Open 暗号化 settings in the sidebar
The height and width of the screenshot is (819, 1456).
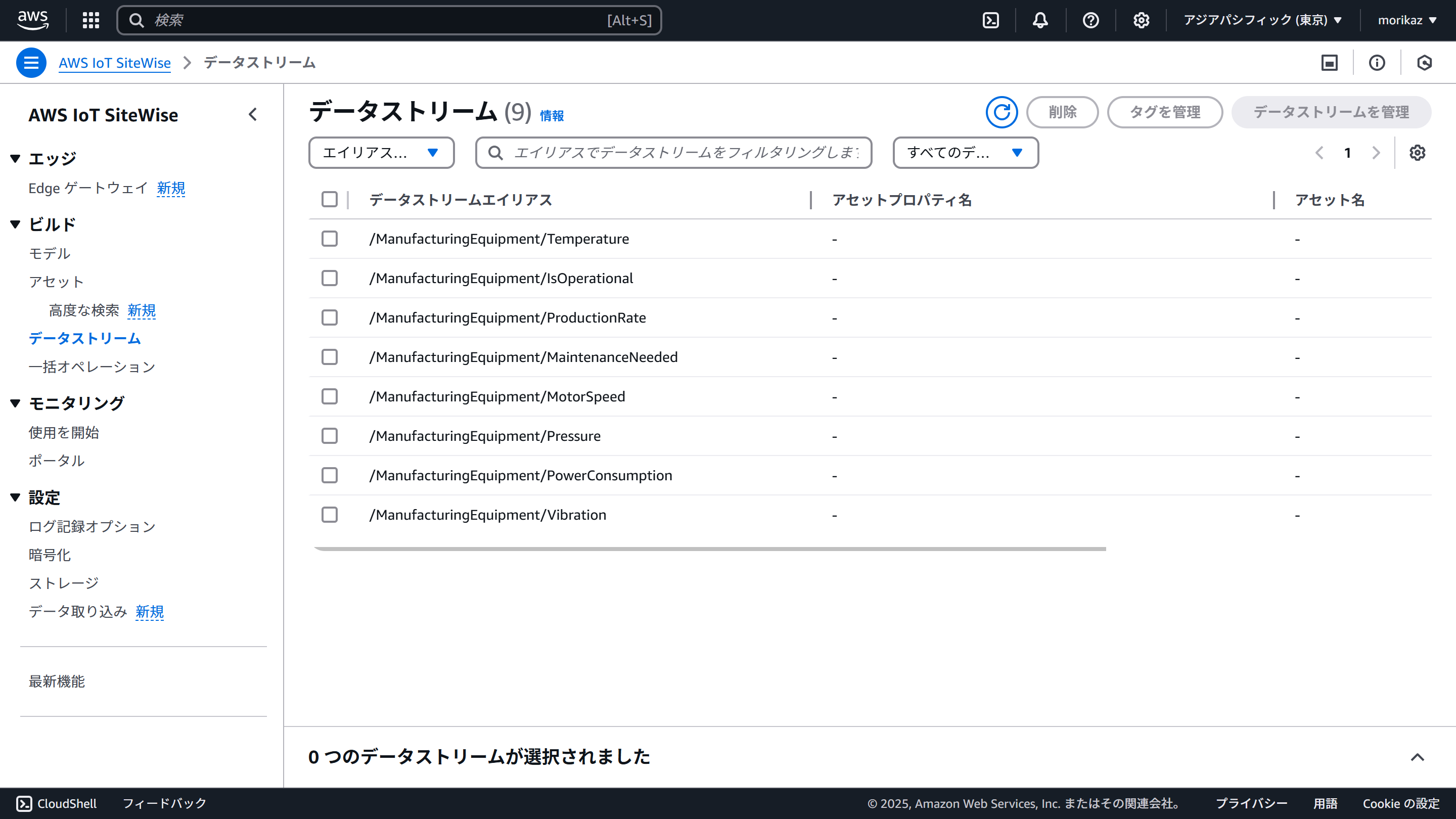pos(50,555)
